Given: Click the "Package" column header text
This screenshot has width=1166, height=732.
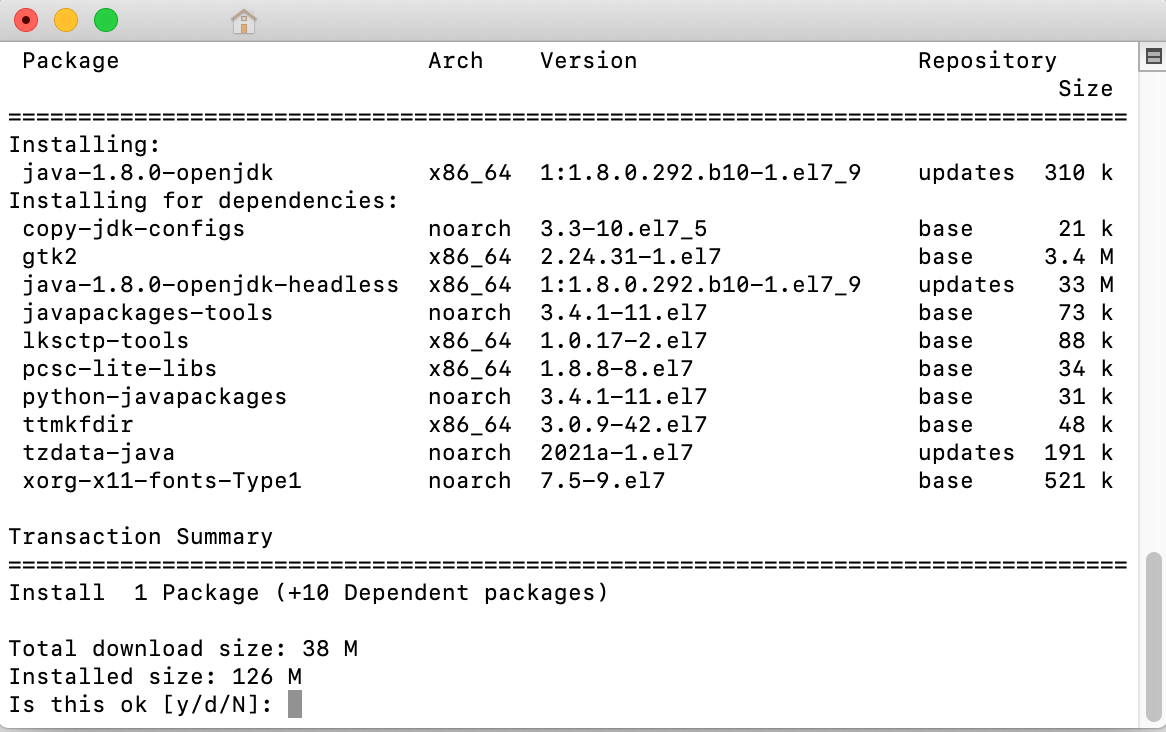Looking at the screenshot, I should (x=71, y=61).
